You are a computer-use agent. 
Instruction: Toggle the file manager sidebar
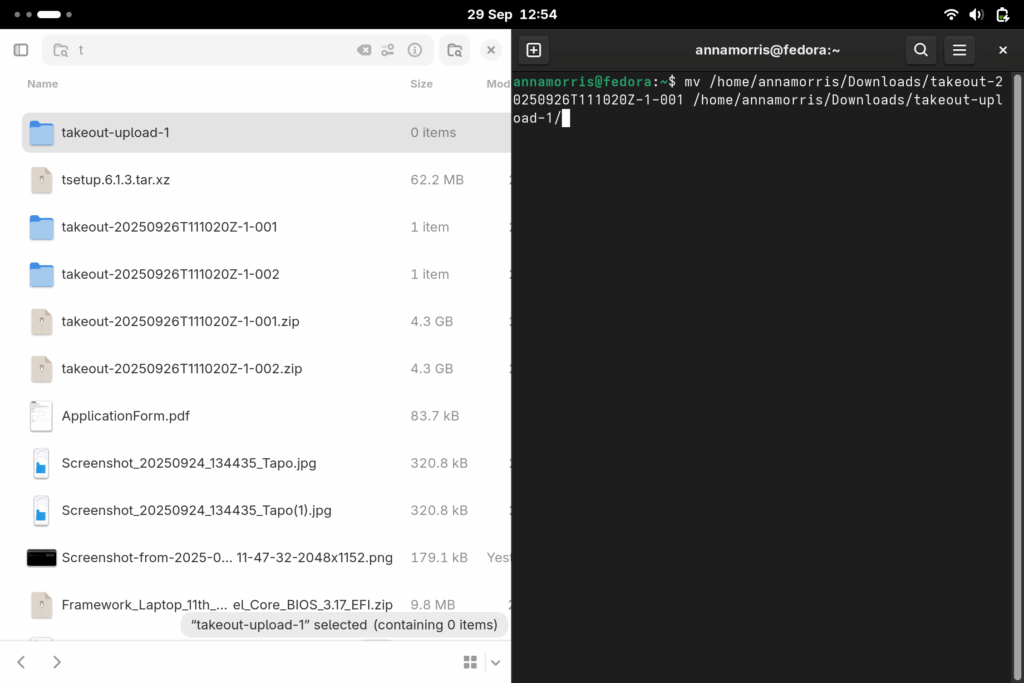(21, 50)
